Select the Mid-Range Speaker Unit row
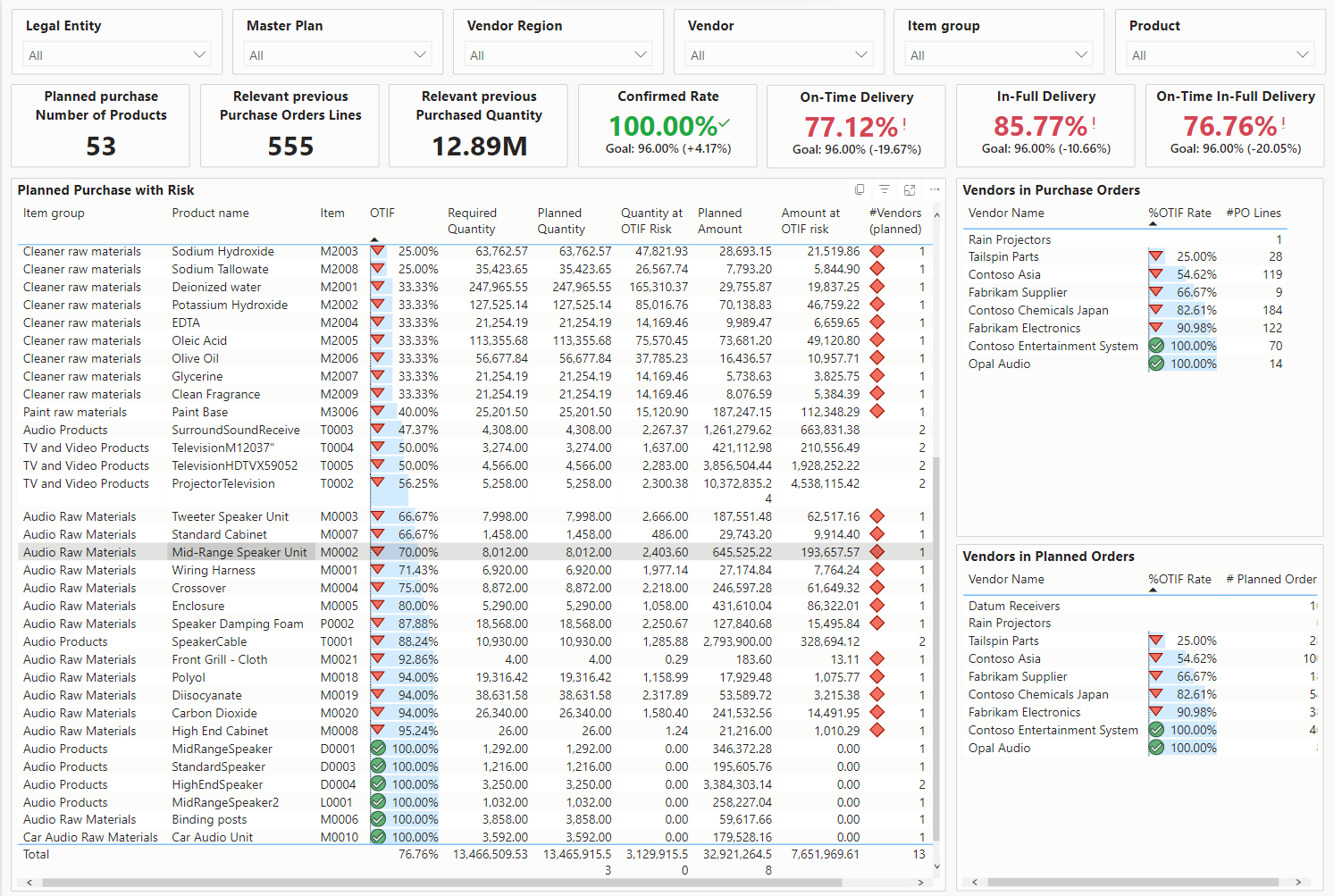The height and width of the screenshot is (896, 1334). click(239, 552)
